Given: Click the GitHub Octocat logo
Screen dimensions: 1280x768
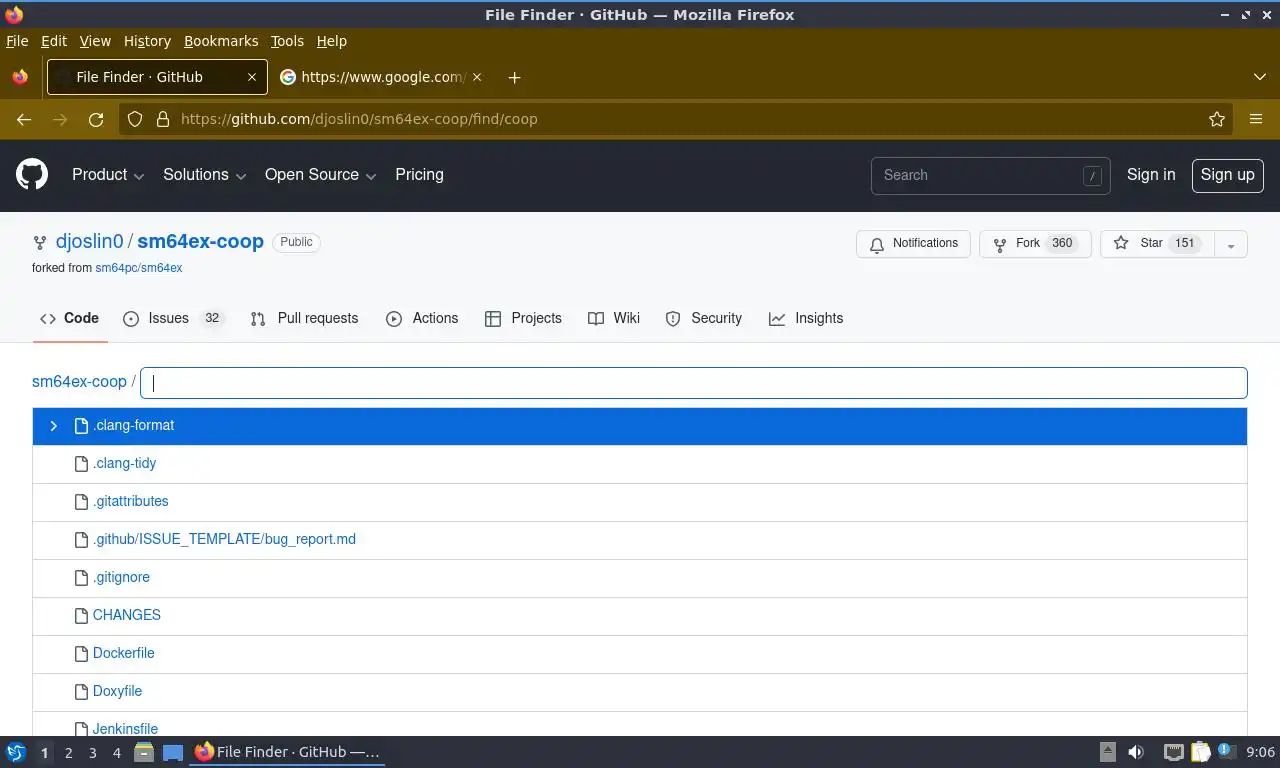Looking at the screenshot, I should (x=32, y=175).
